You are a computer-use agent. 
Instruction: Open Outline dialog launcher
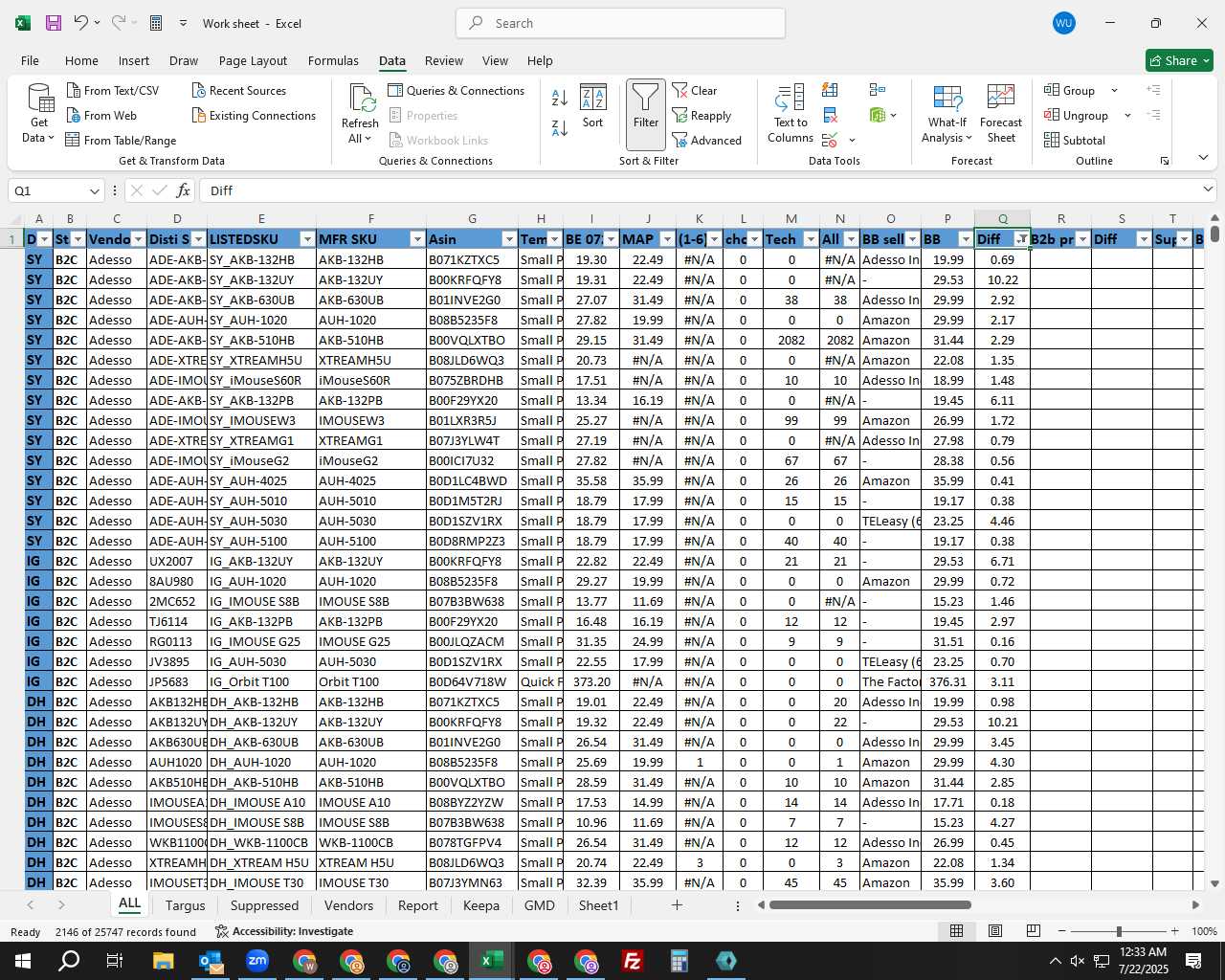coord(1165,161)
